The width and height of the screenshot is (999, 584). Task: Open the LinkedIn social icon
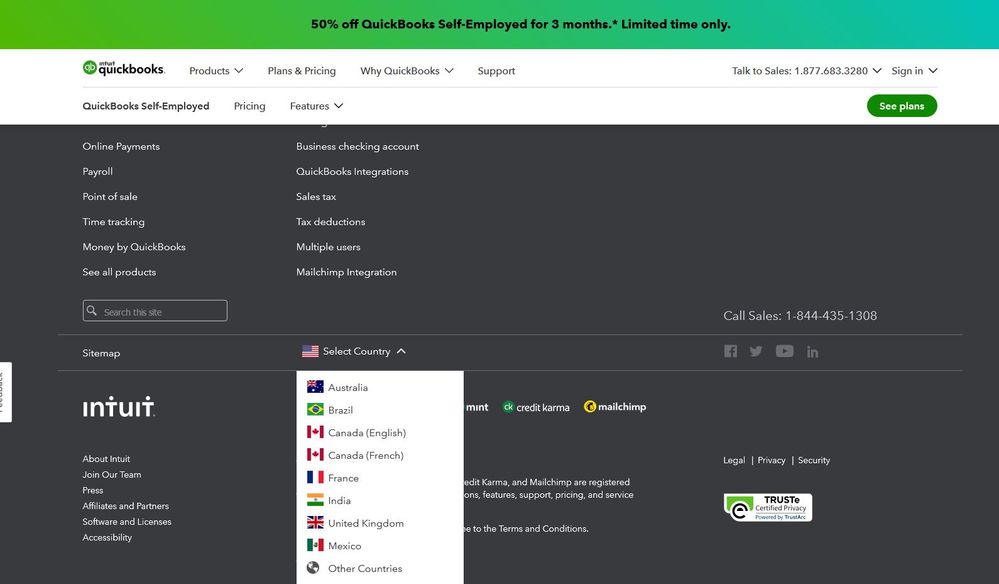tap(812, 352)
